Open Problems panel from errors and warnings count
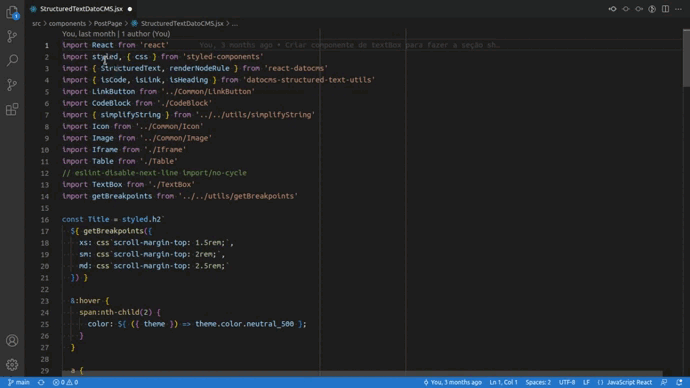This screenshot has width=690, height=388. point(65,382)
